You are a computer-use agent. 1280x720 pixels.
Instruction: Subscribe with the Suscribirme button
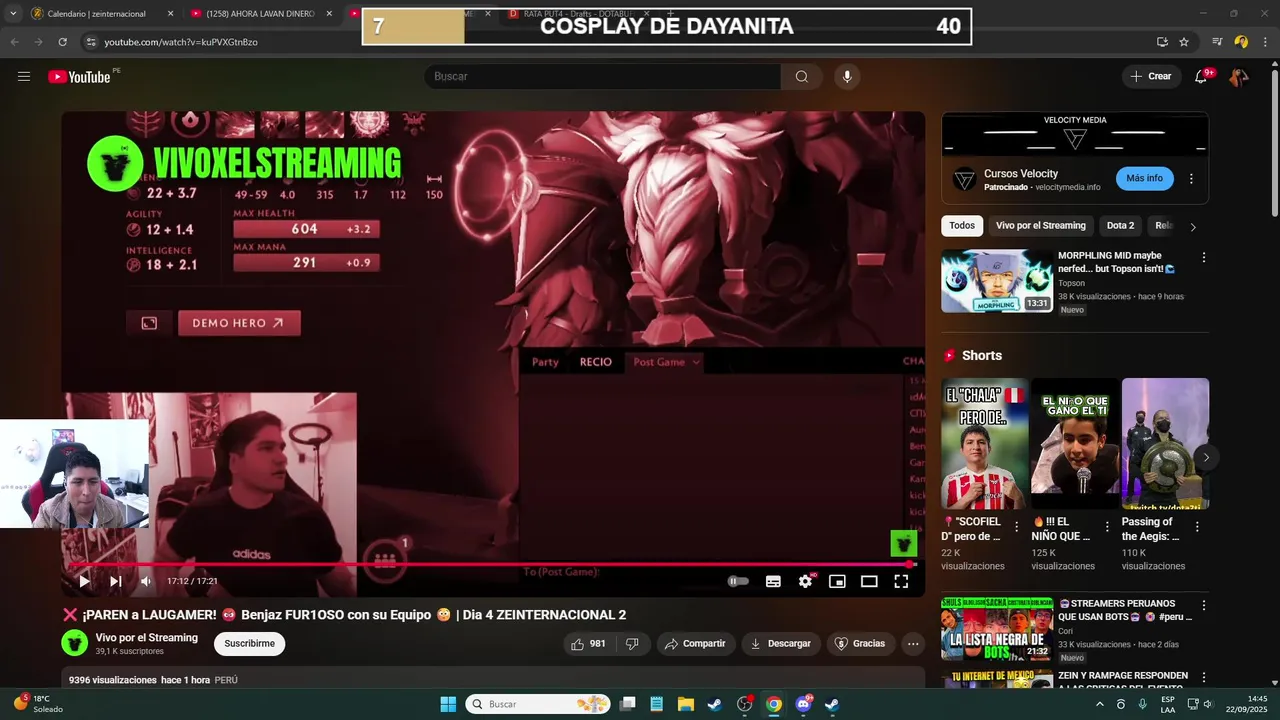249,644
